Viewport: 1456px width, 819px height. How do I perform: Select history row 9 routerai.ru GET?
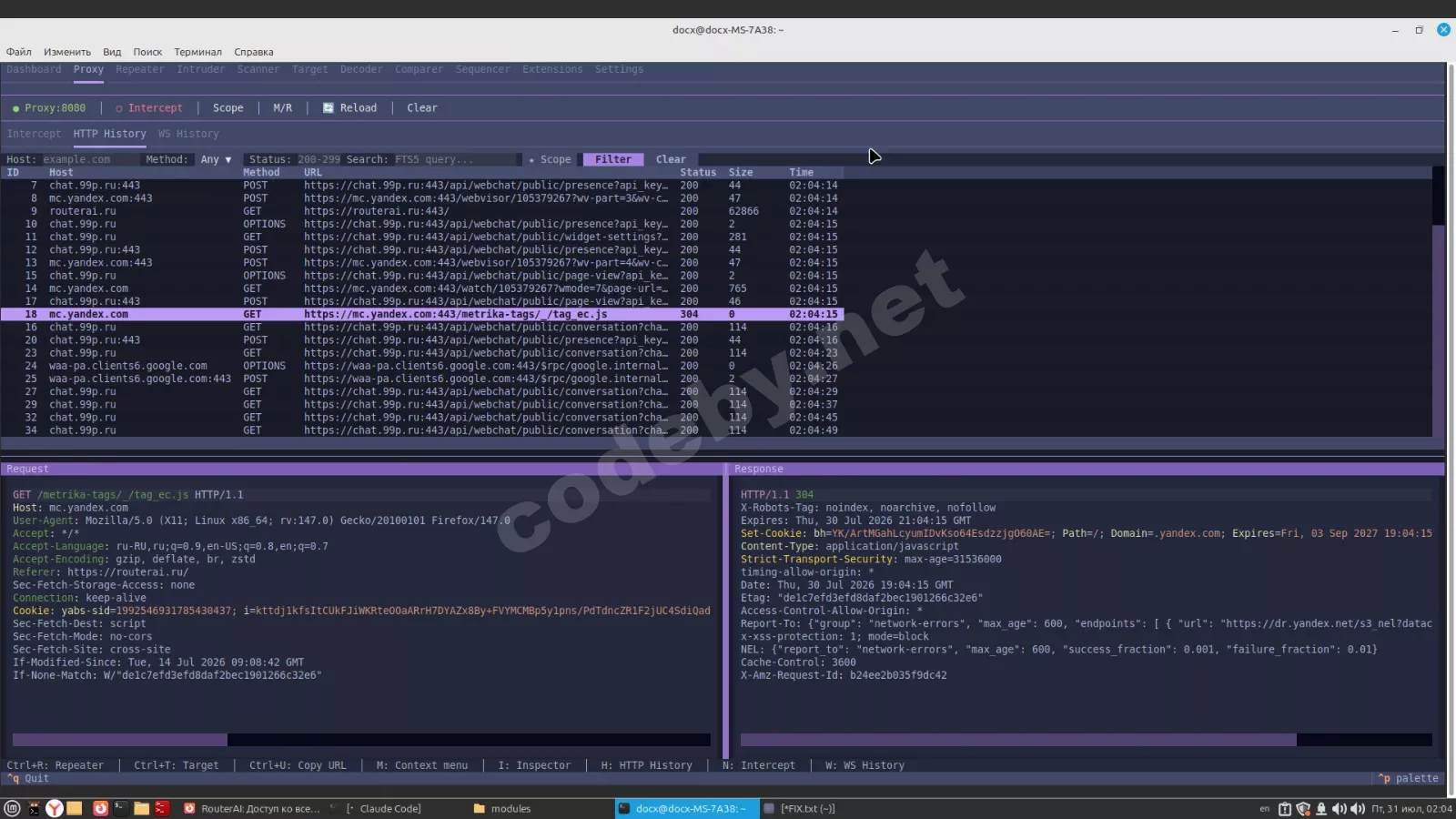tap(422, 211)
